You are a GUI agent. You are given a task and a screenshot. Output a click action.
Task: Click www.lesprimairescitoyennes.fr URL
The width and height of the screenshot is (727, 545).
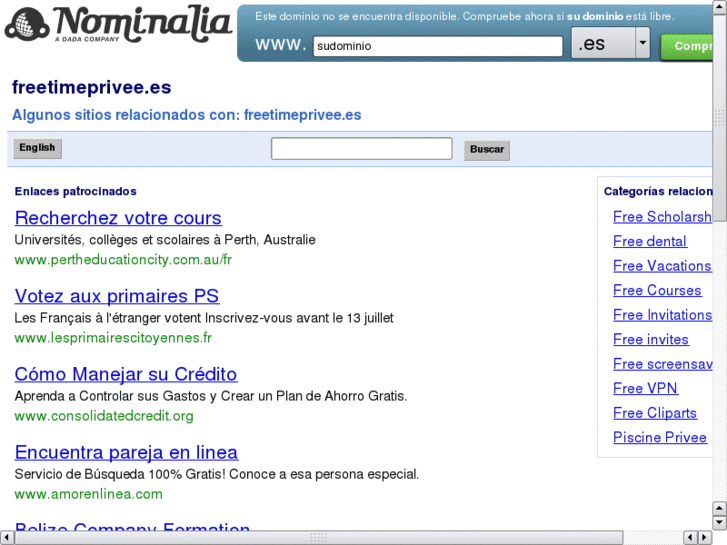point(113,338)
